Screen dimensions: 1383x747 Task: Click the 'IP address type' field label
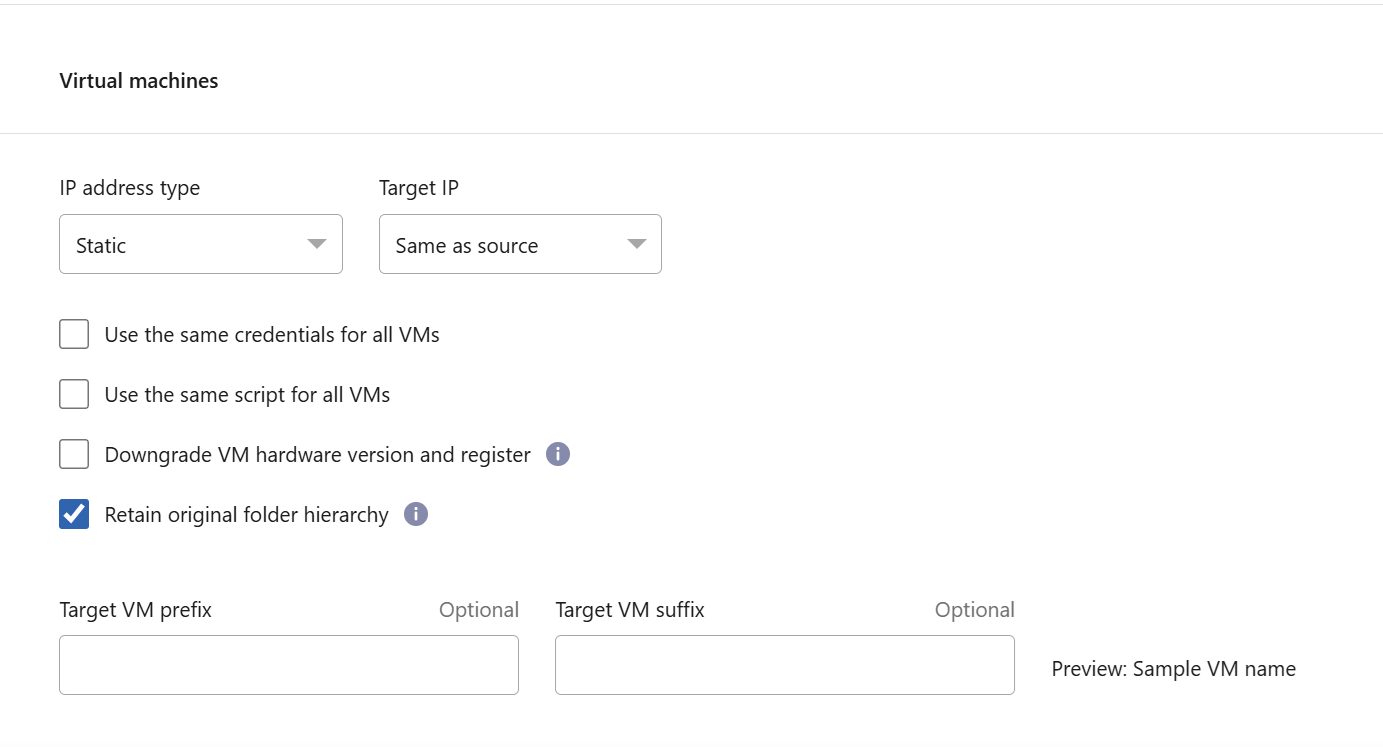point(130,188)
